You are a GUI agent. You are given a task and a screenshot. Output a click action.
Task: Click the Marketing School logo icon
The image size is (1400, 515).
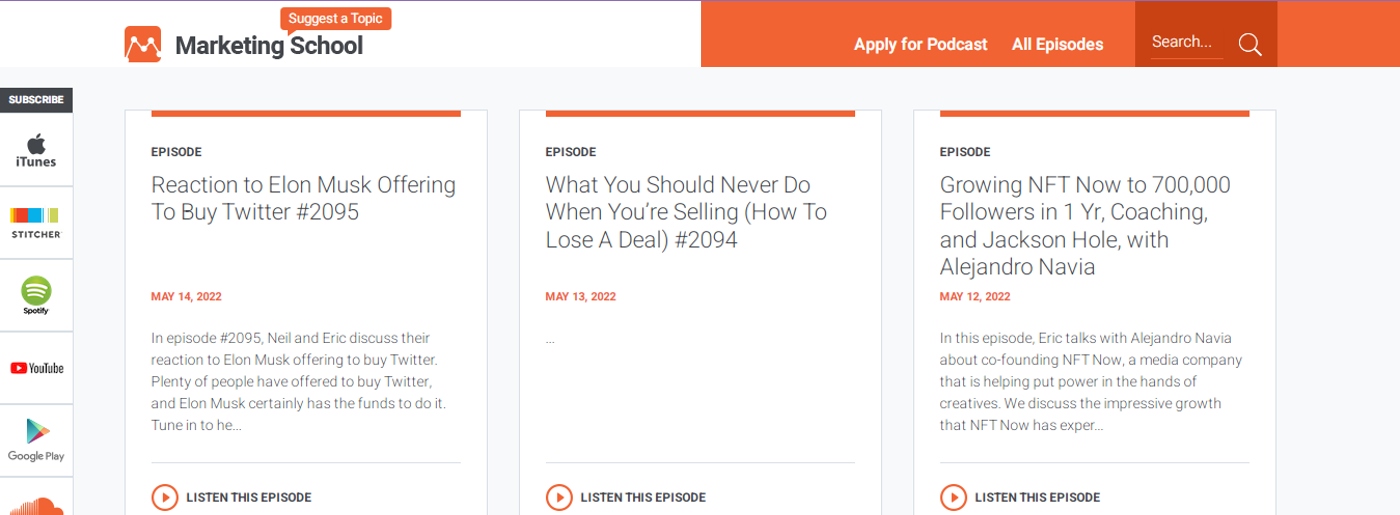pyautogui.click(x=142, y=44)
